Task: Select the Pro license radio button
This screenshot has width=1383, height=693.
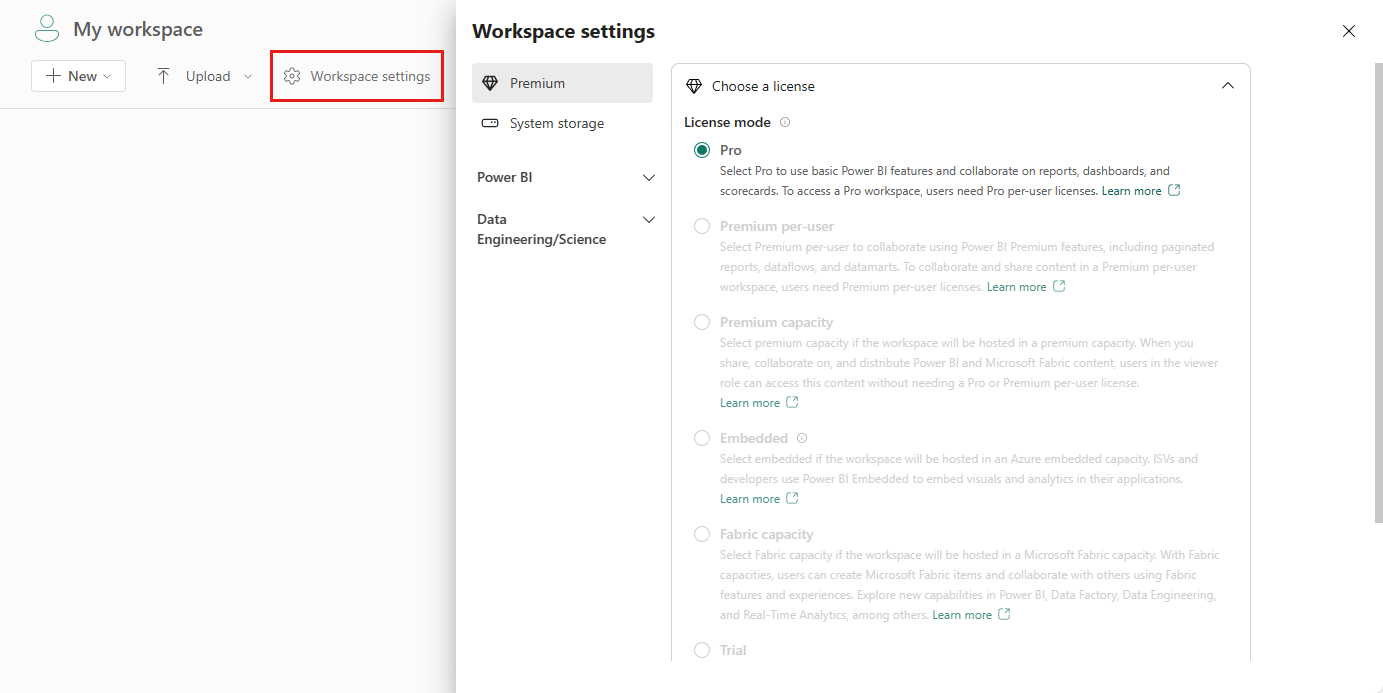Action: (x=702, y=150)
